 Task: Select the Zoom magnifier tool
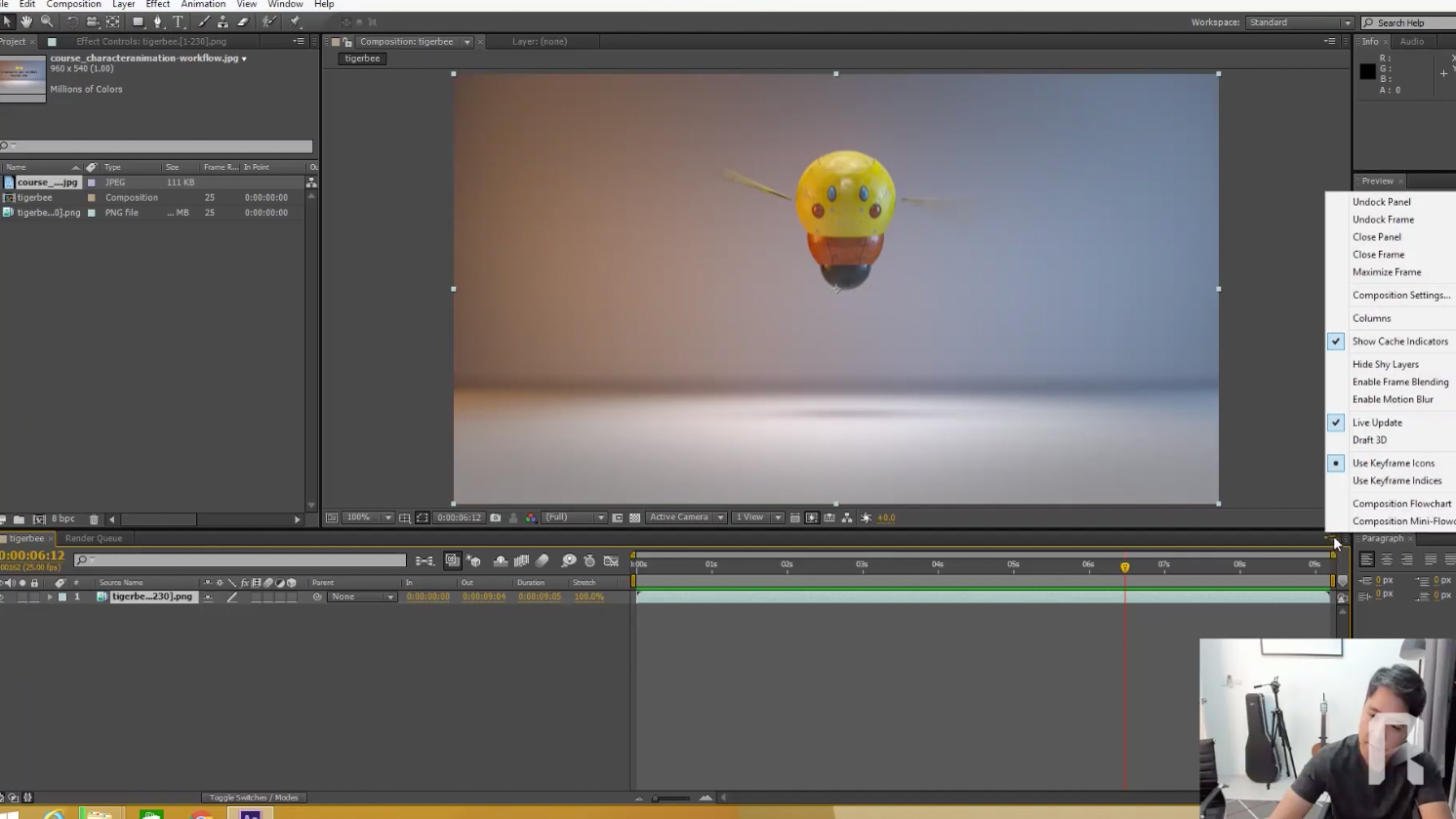click(47, 21)
